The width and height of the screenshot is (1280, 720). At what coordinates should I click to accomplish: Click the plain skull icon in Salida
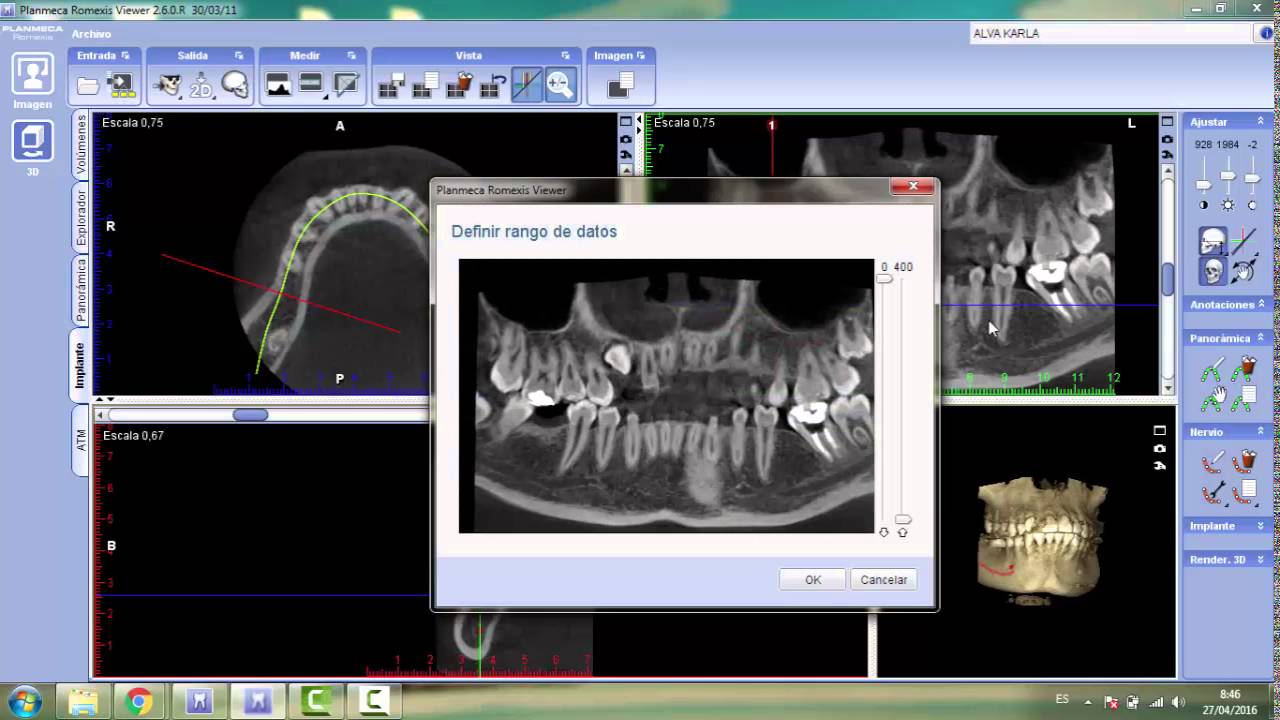point(235,86)
